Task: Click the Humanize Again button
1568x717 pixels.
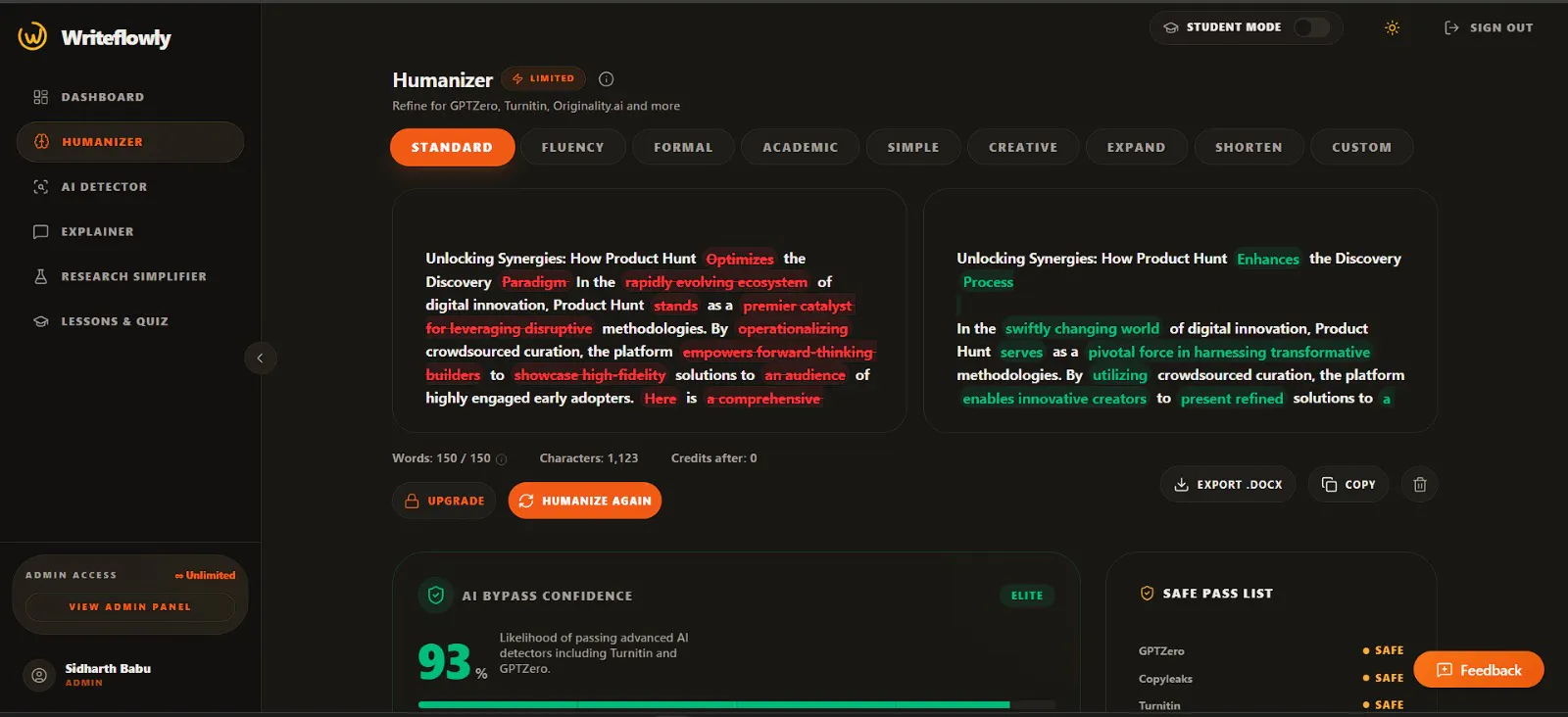Action: (x=585, y=501)
